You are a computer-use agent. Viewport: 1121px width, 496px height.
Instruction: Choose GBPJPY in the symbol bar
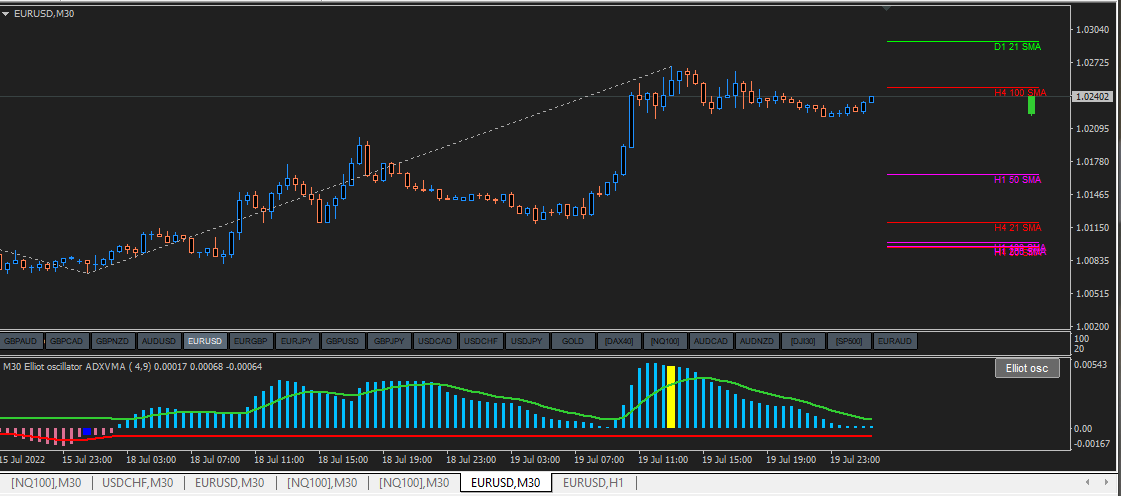click(389, 342)
